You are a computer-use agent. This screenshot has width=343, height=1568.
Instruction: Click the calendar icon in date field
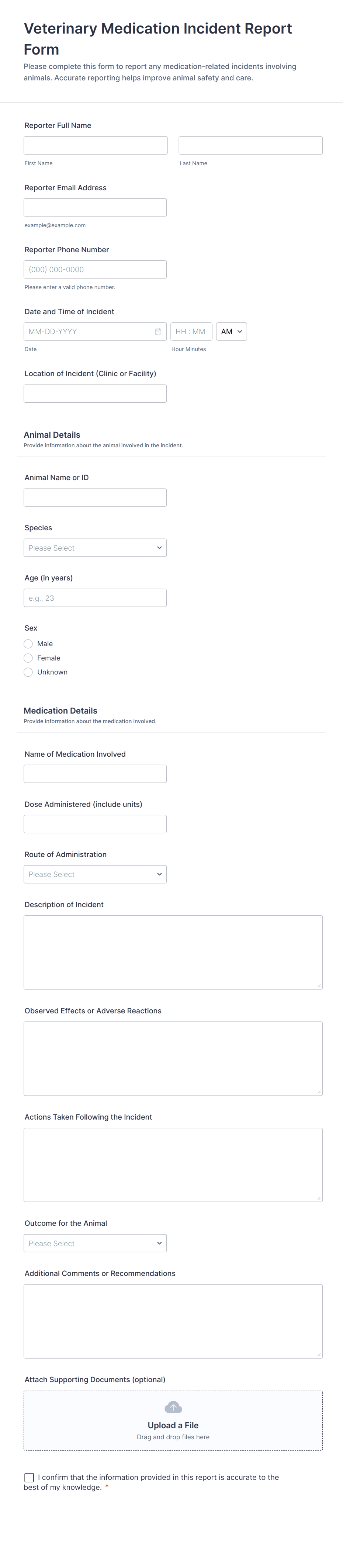tap(158, 332)
